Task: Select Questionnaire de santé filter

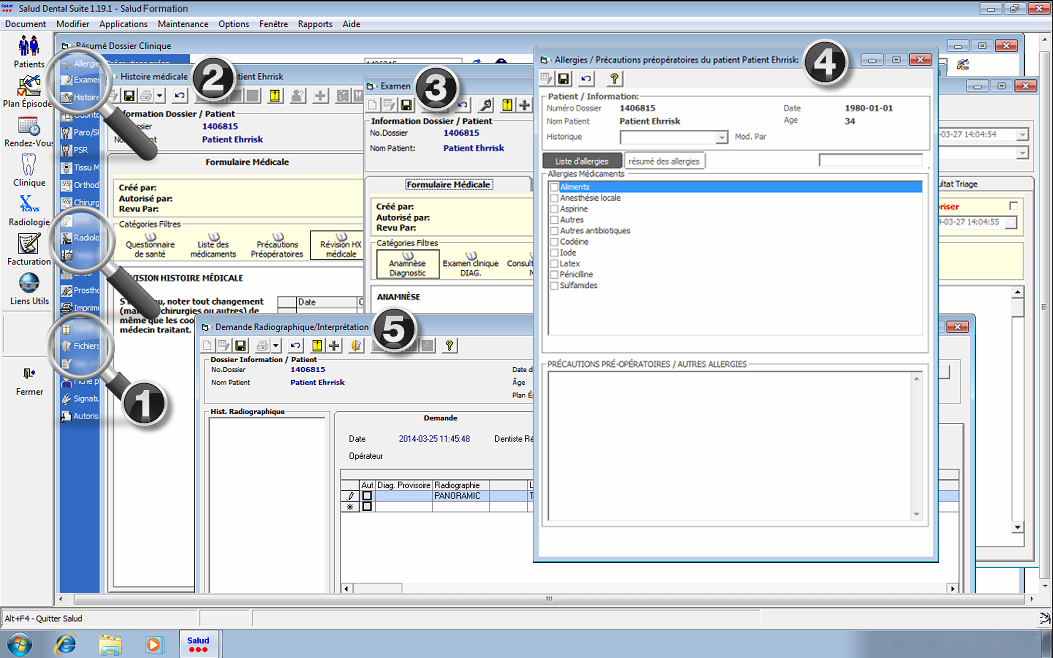Action: [150, 245]
